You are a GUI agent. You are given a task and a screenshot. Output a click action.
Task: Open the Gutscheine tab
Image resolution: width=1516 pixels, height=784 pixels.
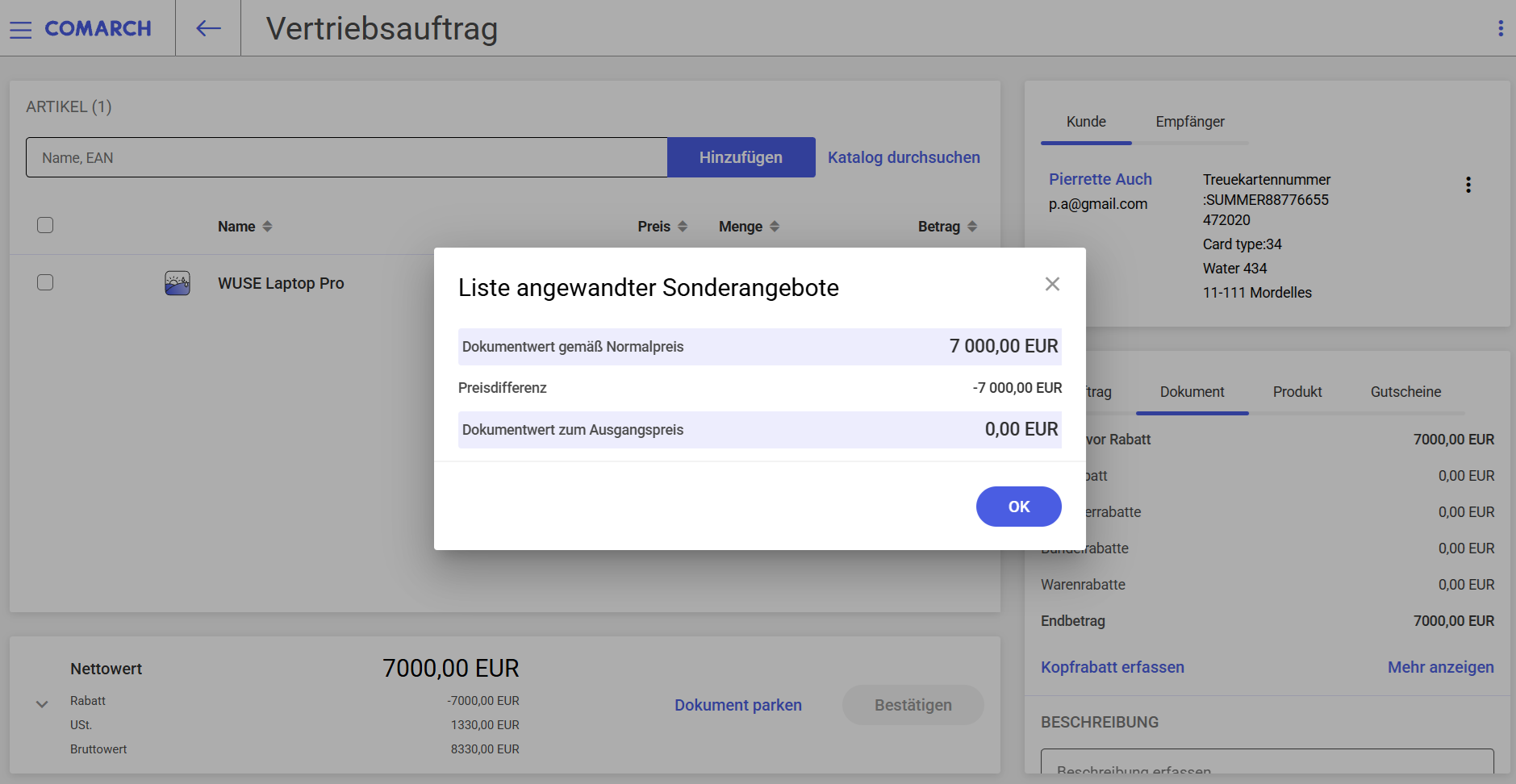[x=1405, y=392]
